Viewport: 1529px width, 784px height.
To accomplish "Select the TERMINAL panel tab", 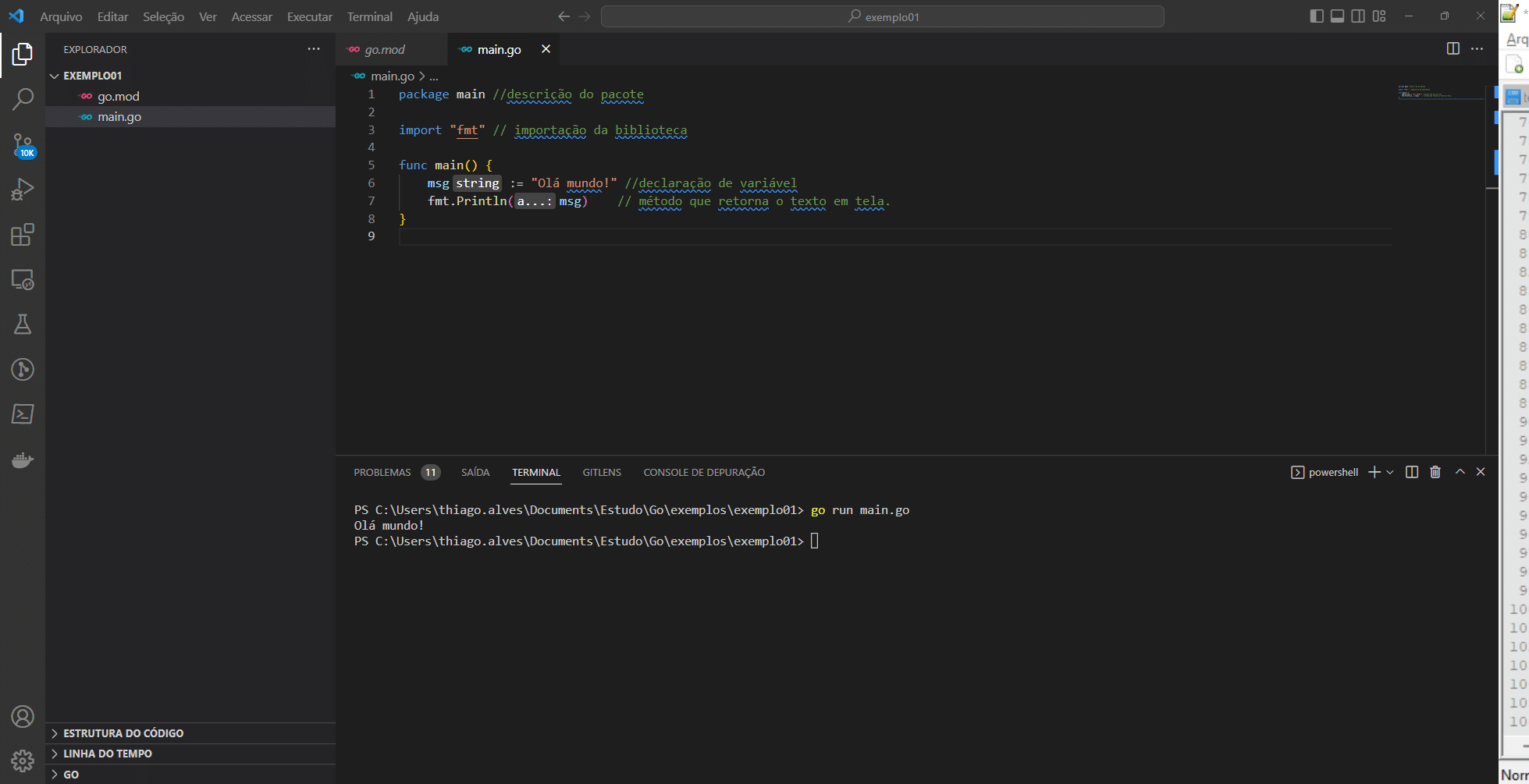I will tap(536, 472).
